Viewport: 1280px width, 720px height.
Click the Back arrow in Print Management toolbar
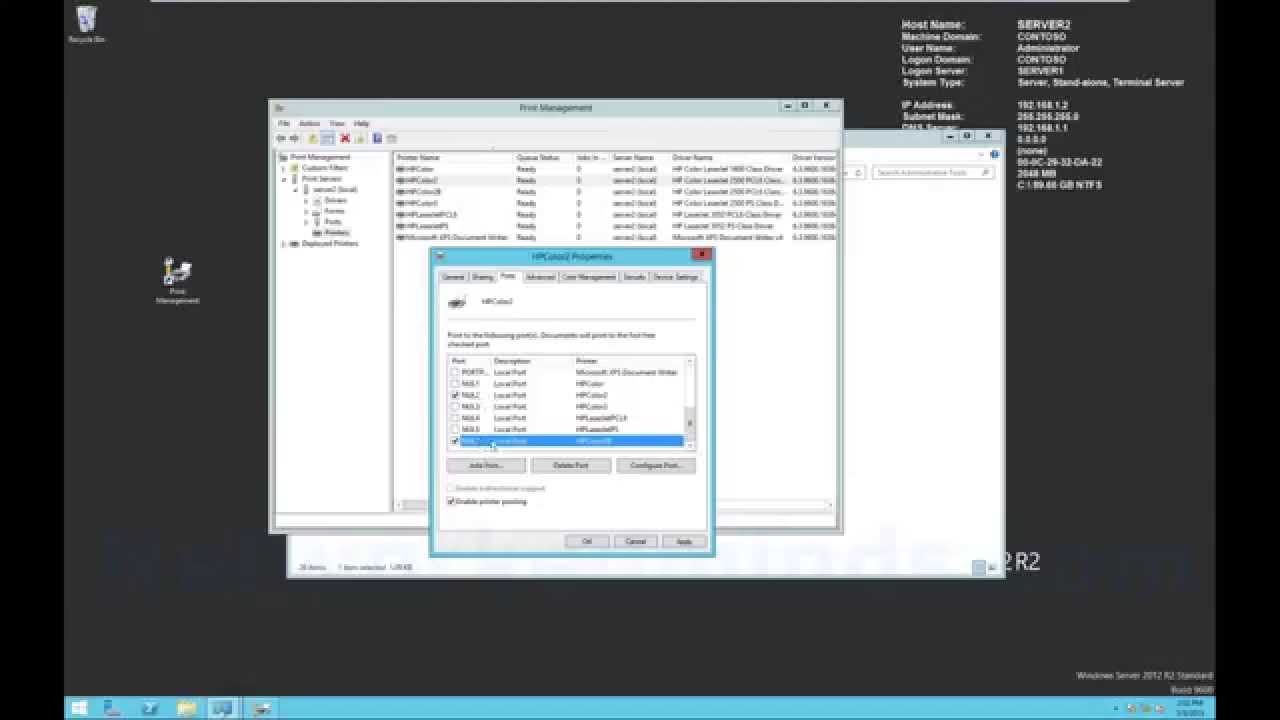pos(281,138)
